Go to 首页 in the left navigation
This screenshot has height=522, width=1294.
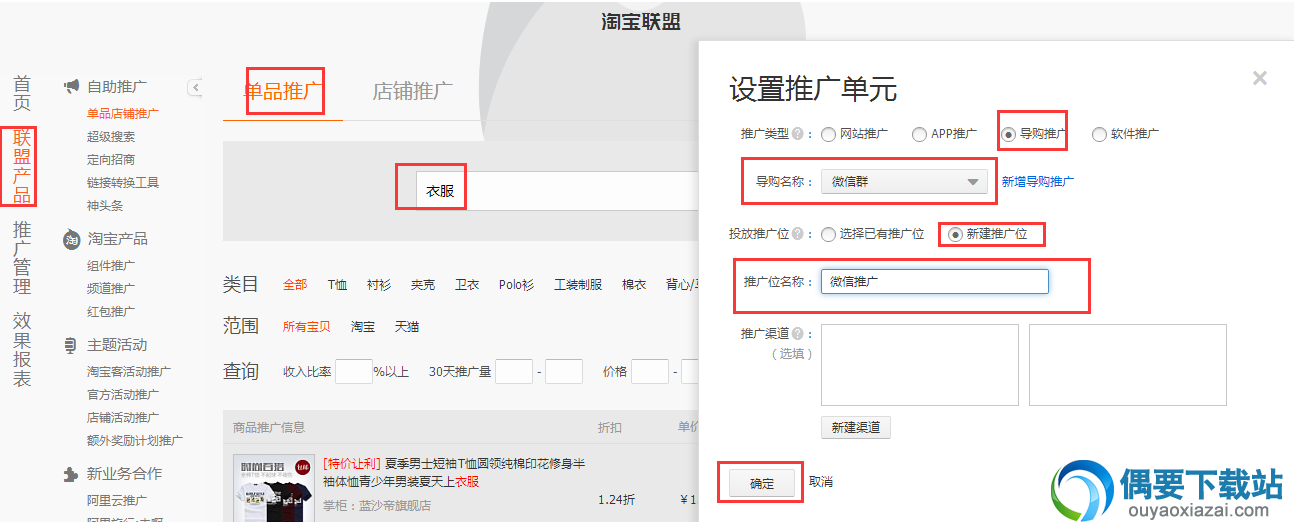(x=22, y=93)
